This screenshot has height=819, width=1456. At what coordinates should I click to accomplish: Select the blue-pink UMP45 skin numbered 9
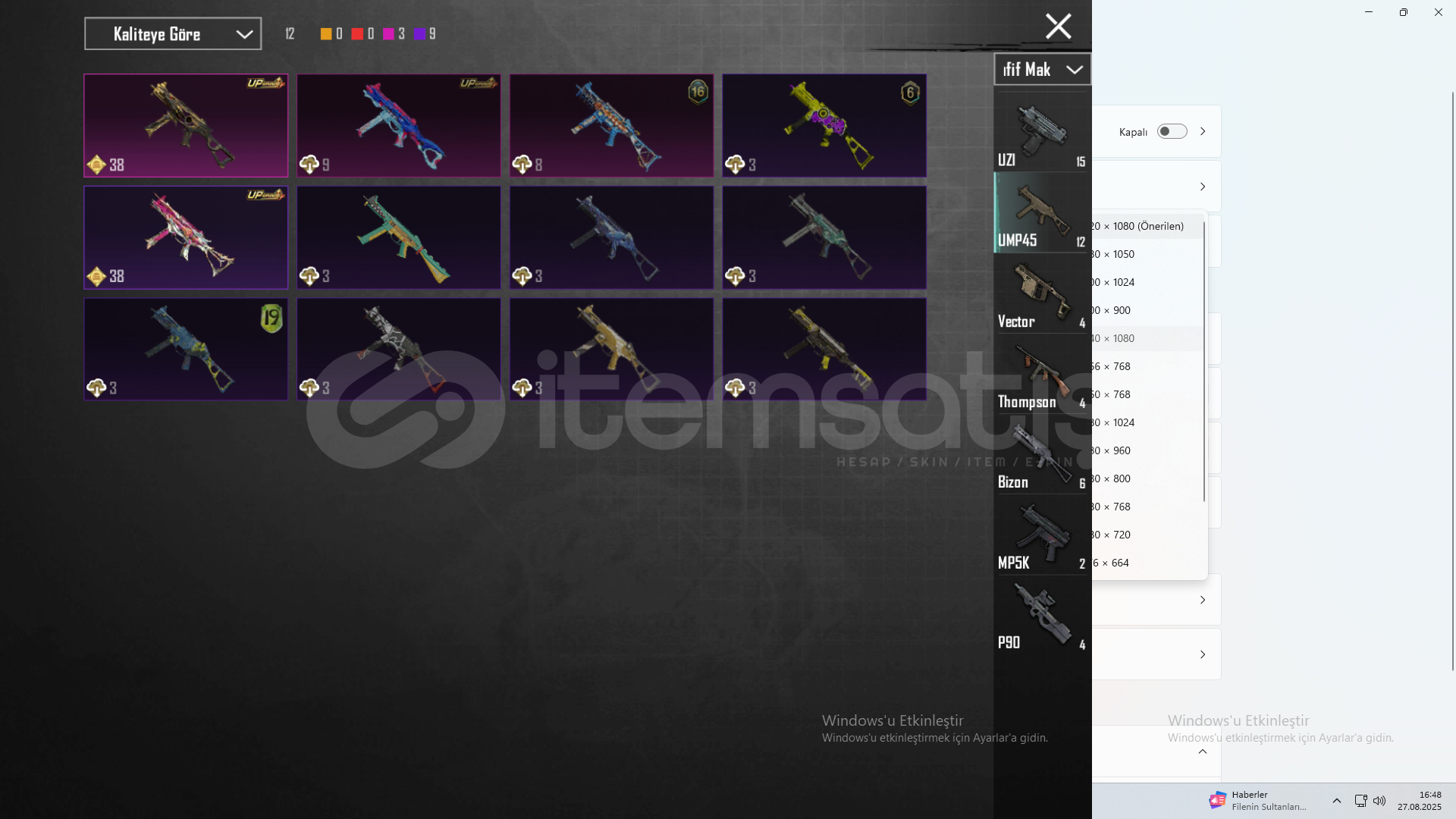399,126
